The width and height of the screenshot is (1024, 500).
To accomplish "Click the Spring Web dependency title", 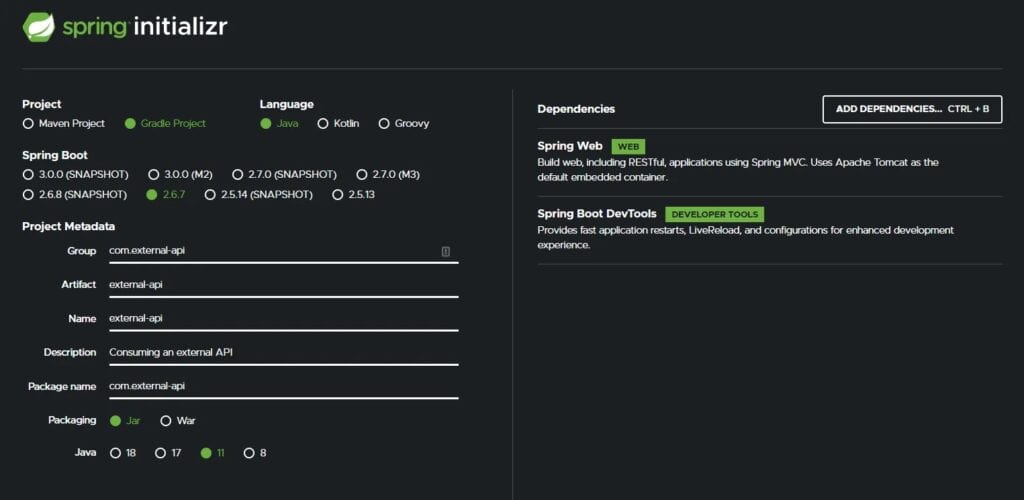I will (x=569, y=146).
